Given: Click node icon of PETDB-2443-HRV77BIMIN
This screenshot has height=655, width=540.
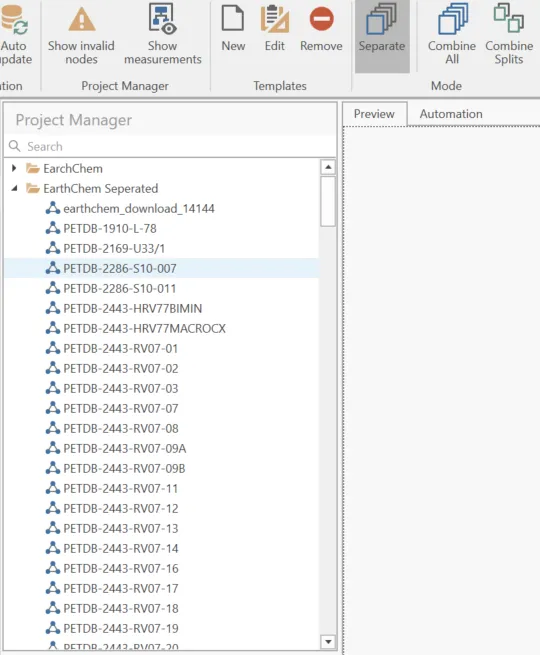Looking at the screenshot, I should [x=53, y=308].
